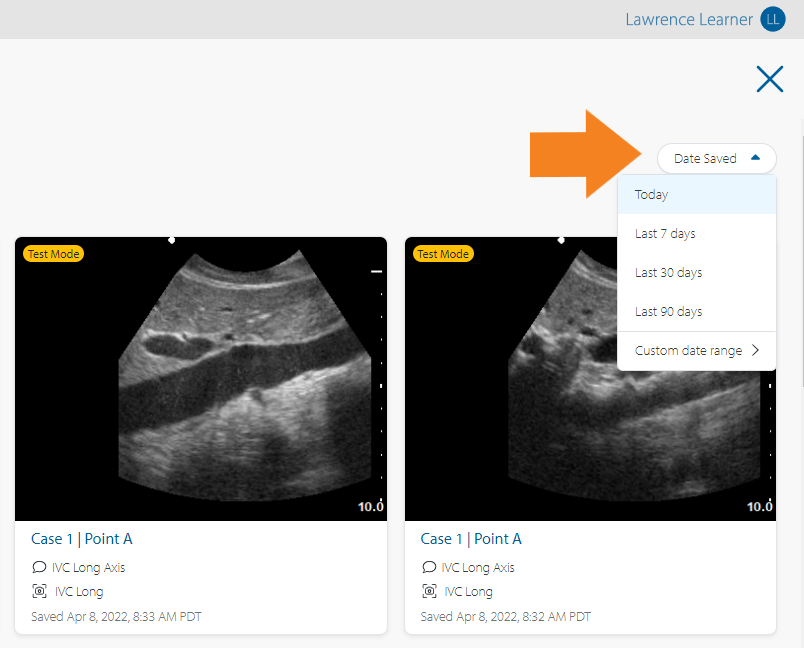This screenshot has width=804, height=648.
Task: Expand Custom date range using its chevron
Action: (x=755, y=350)
